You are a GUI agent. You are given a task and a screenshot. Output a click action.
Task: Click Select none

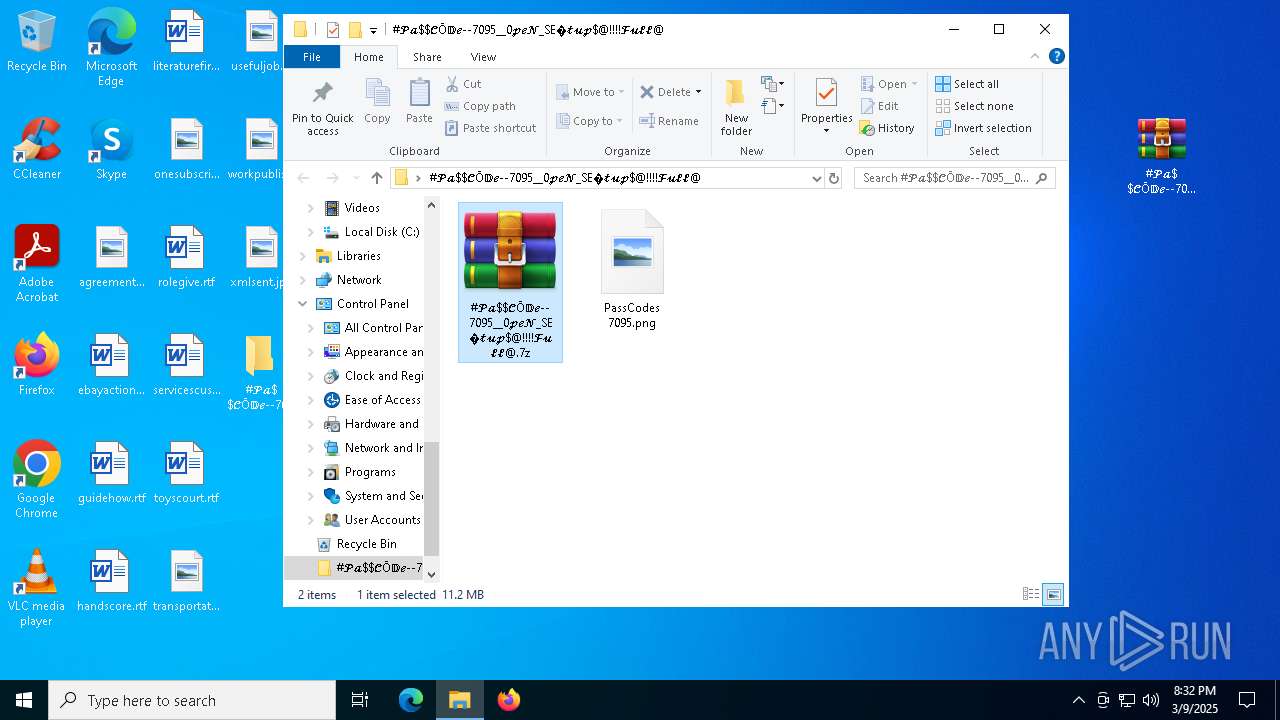(974, 106)
